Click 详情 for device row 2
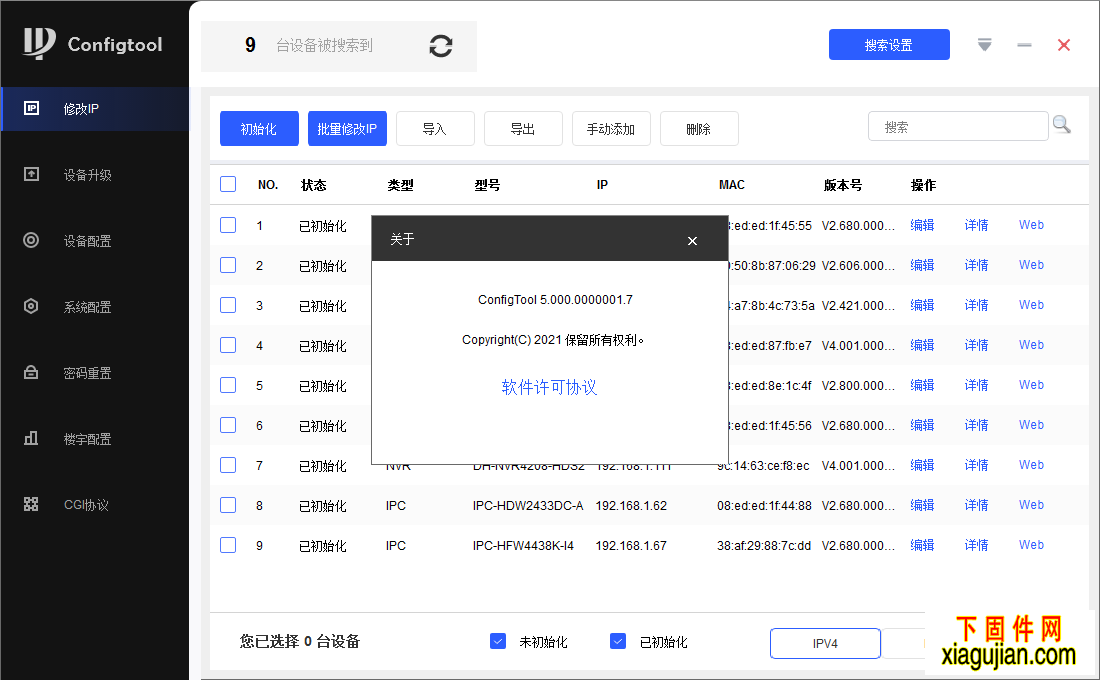 click(976, 265)
